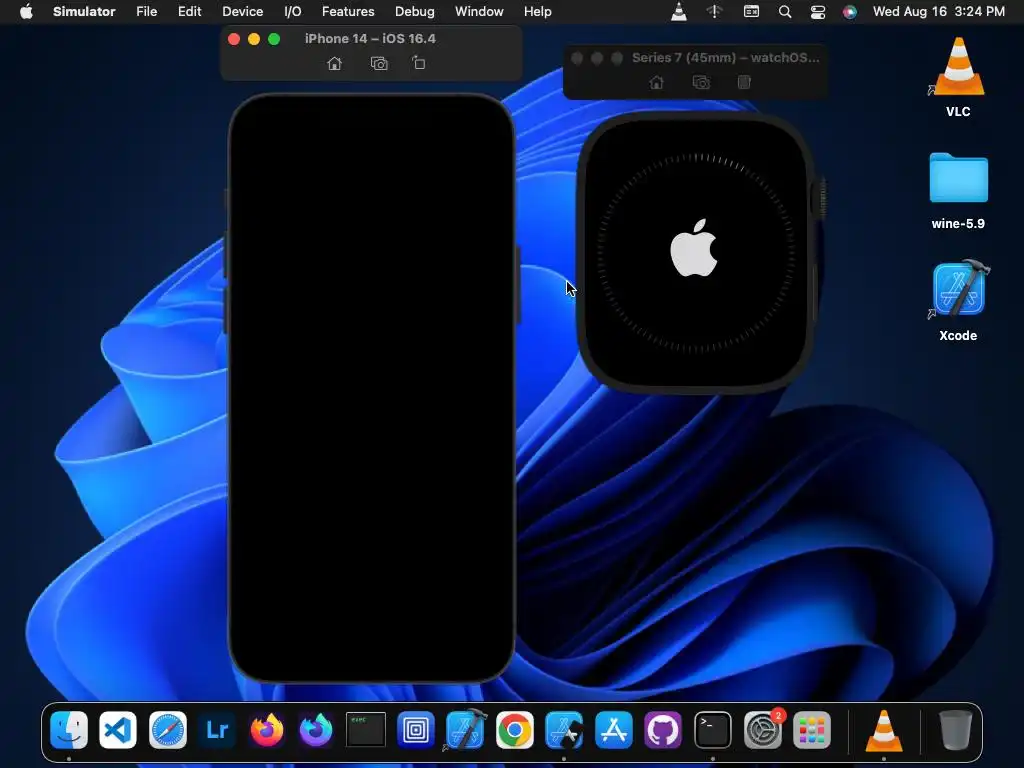The height and width of the screenshot is (768, 1024).
Task: Open the Help menu
Action: point(537,11)
